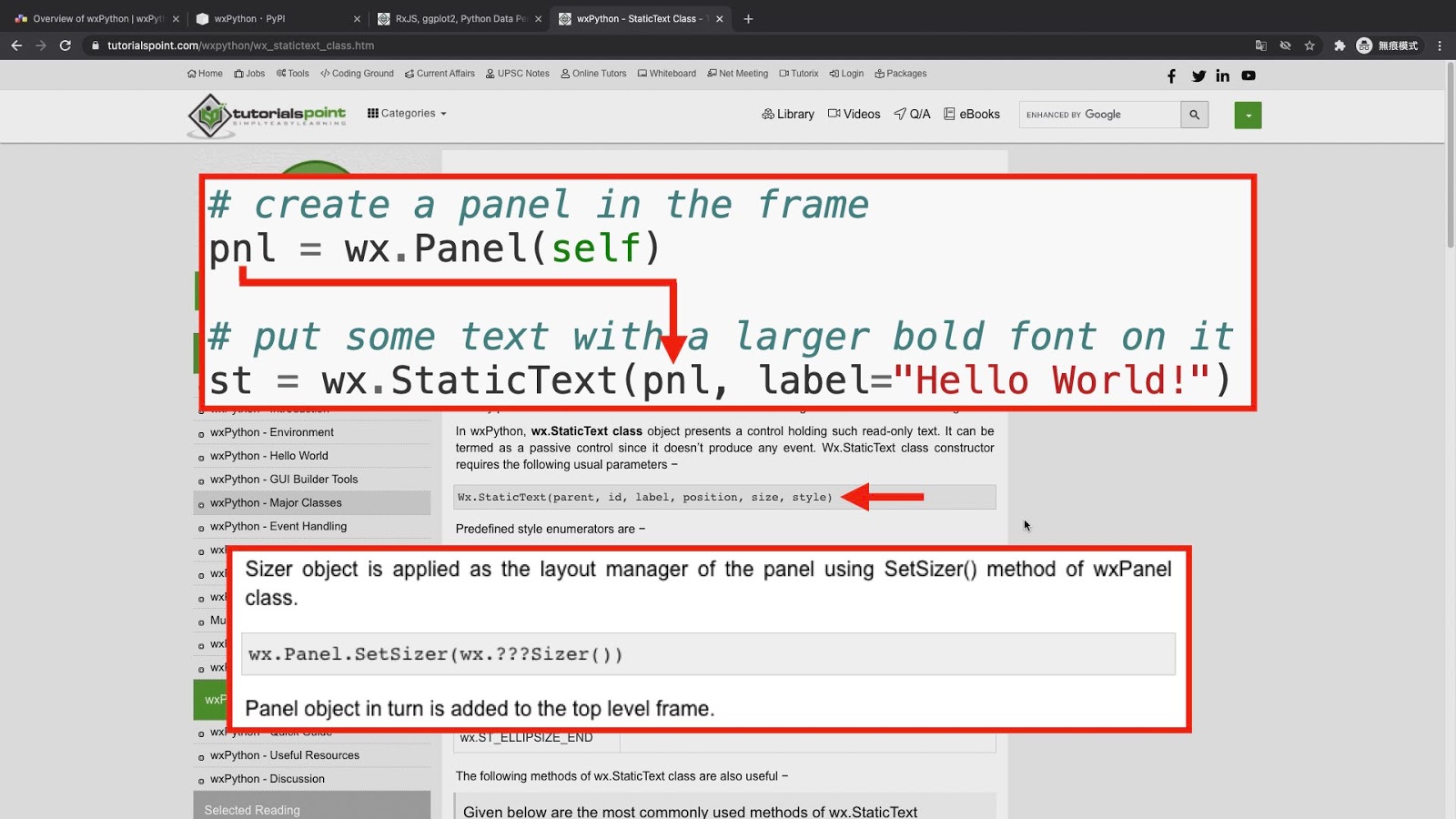1456x819 pixels.
Task: Open the eBooks section
Action: point(972,115)
